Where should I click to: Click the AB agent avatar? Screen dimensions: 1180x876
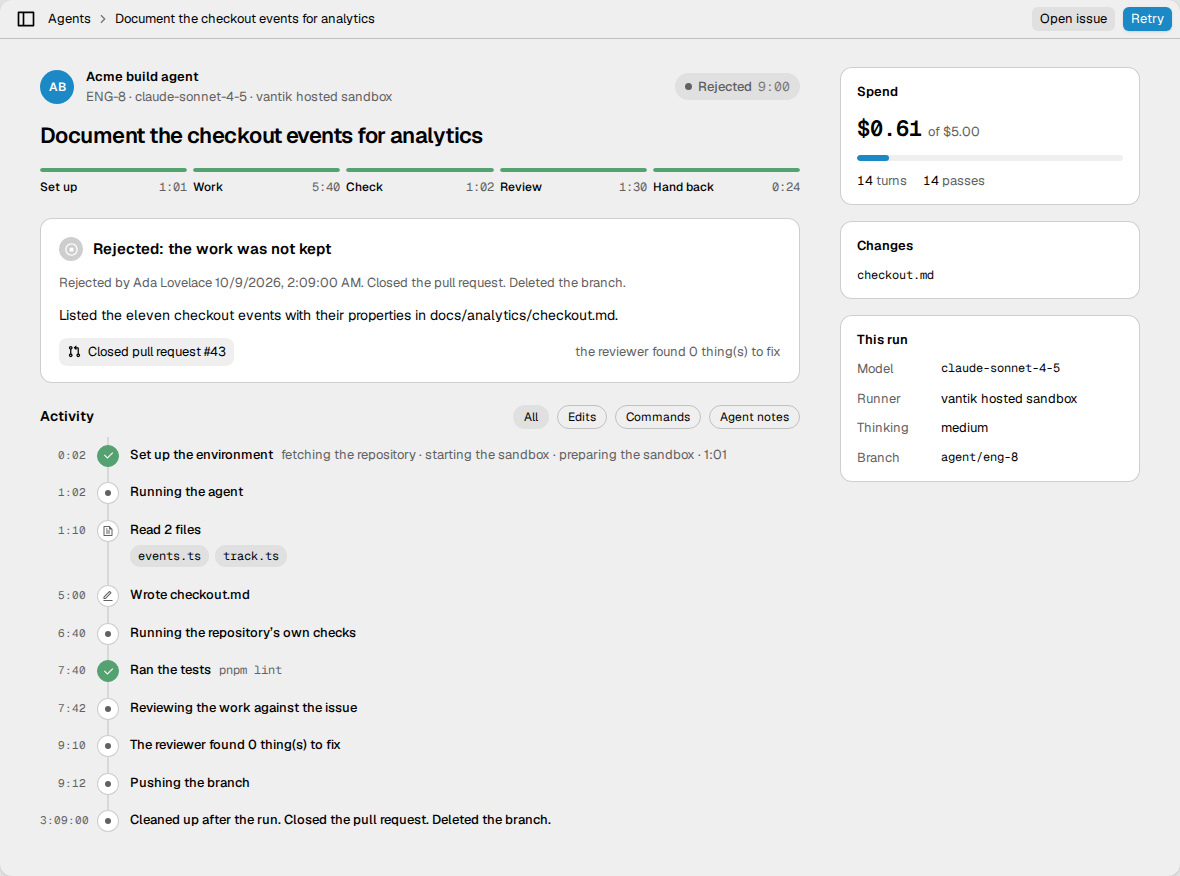point(57,87)
